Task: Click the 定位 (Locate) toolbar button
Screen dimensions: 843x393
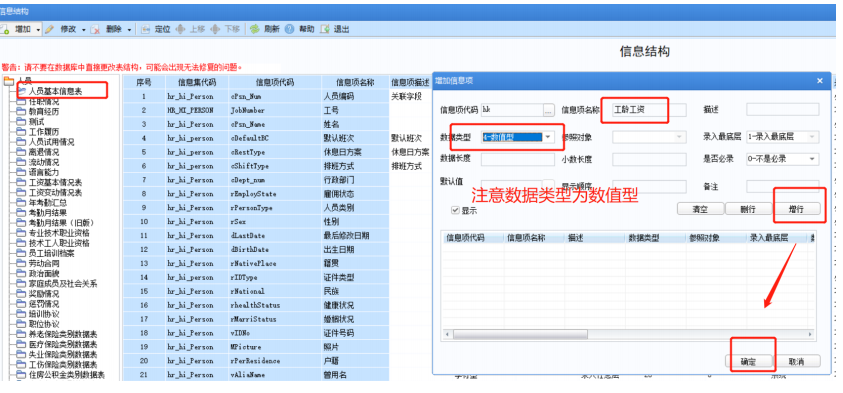Action: (156, 29)
